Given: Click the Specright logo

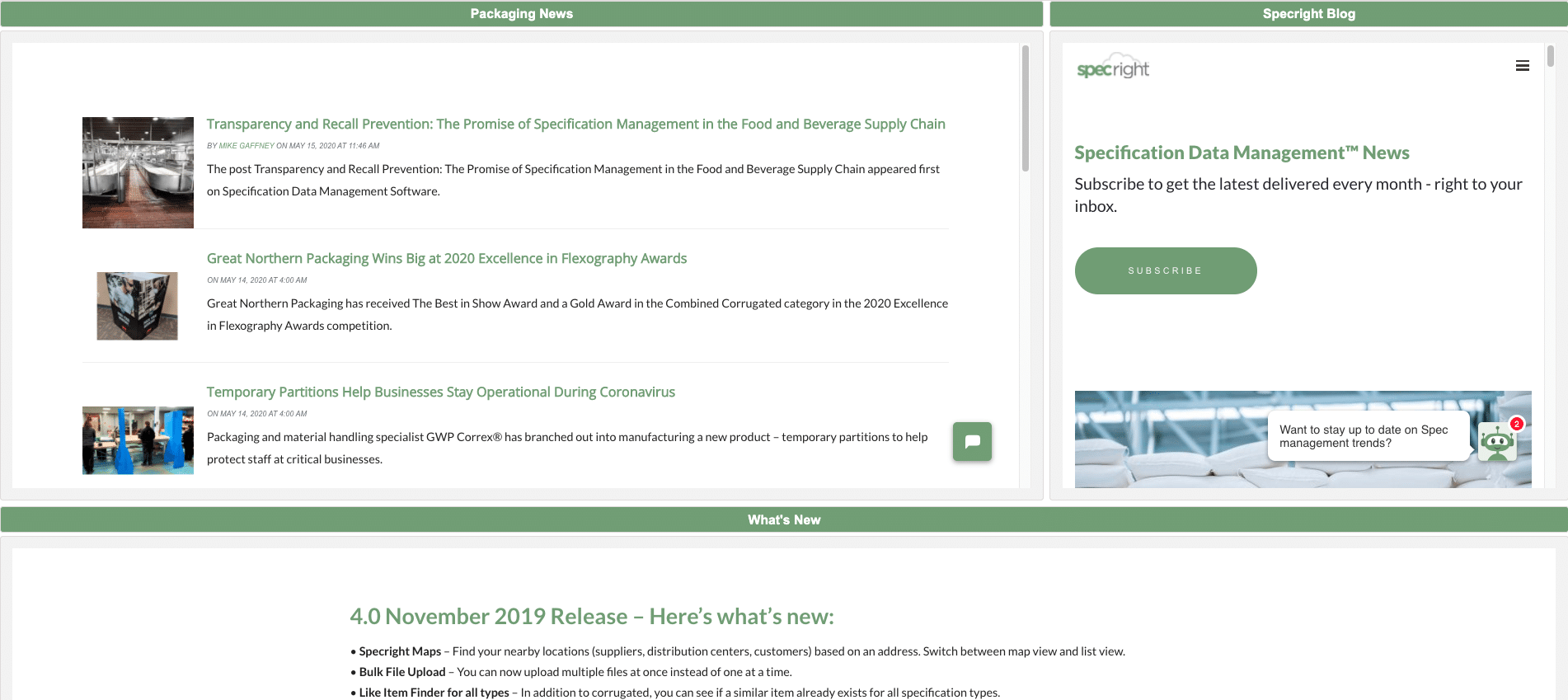Looking at the screenshot, I should point(1113,67).
